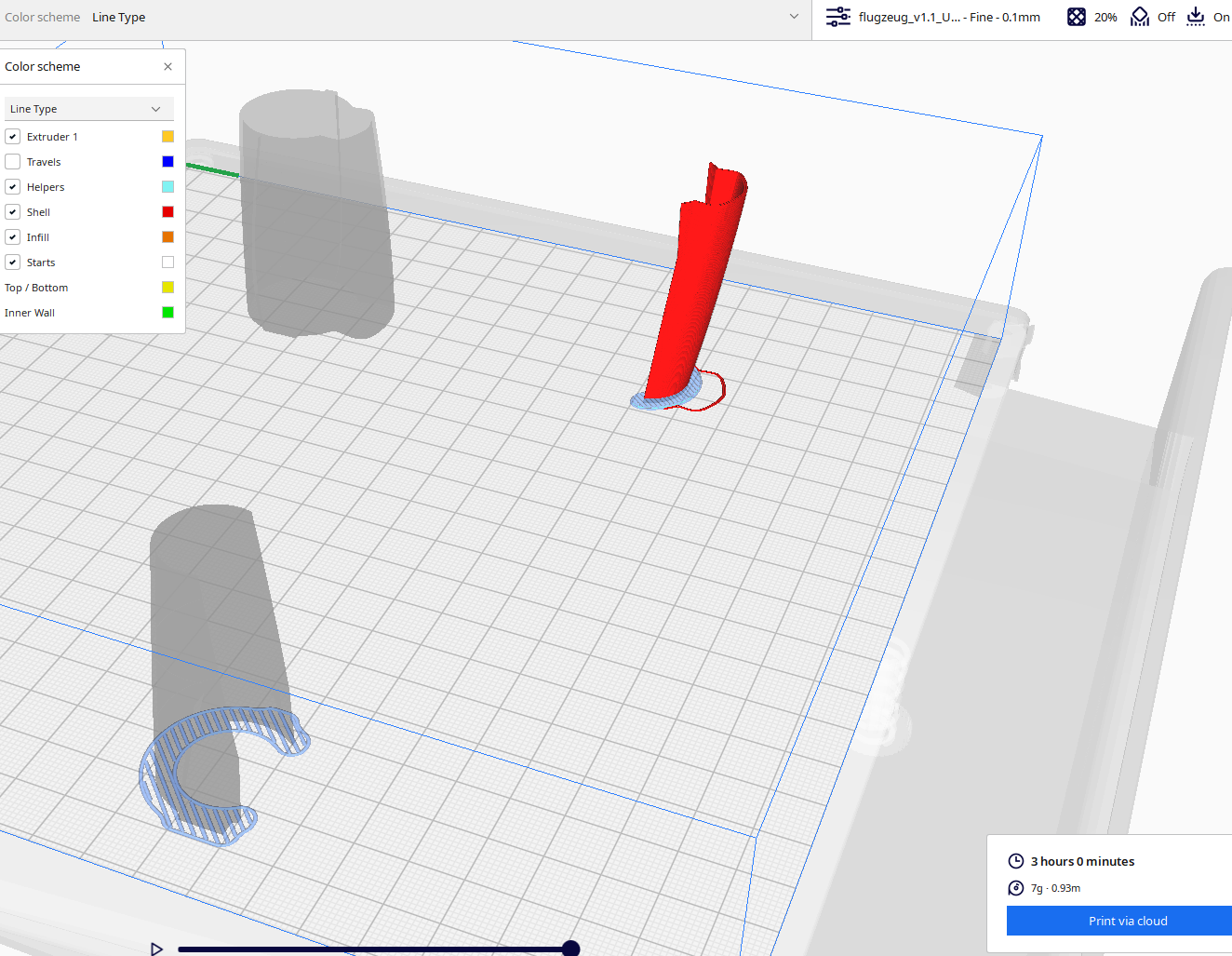Click the Extruder 1 color swatch
This screenshot has height=956, width=1232.
[x=167, y=136]
